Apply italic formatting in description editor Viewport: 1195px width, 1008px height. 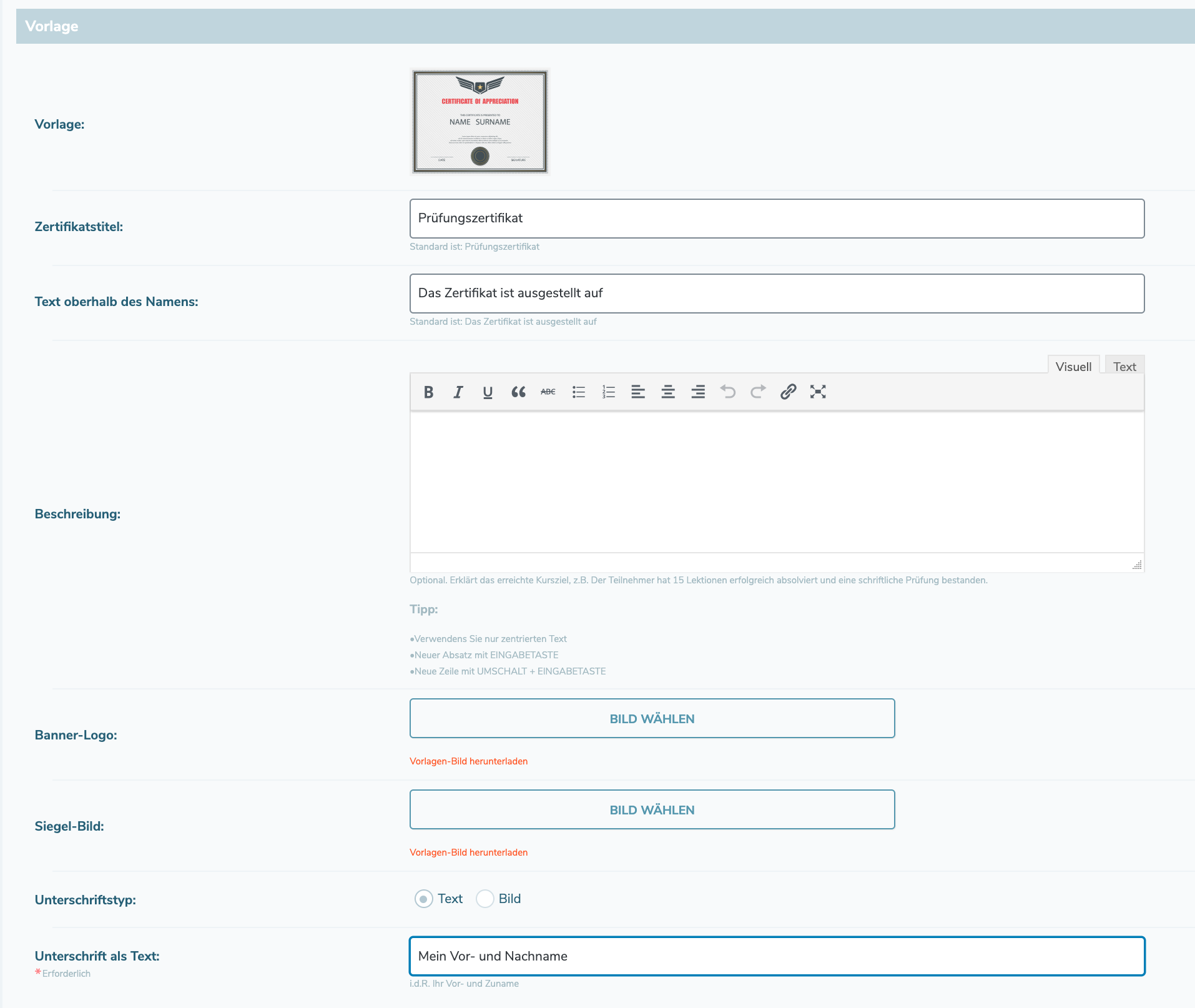pos(458,392)
